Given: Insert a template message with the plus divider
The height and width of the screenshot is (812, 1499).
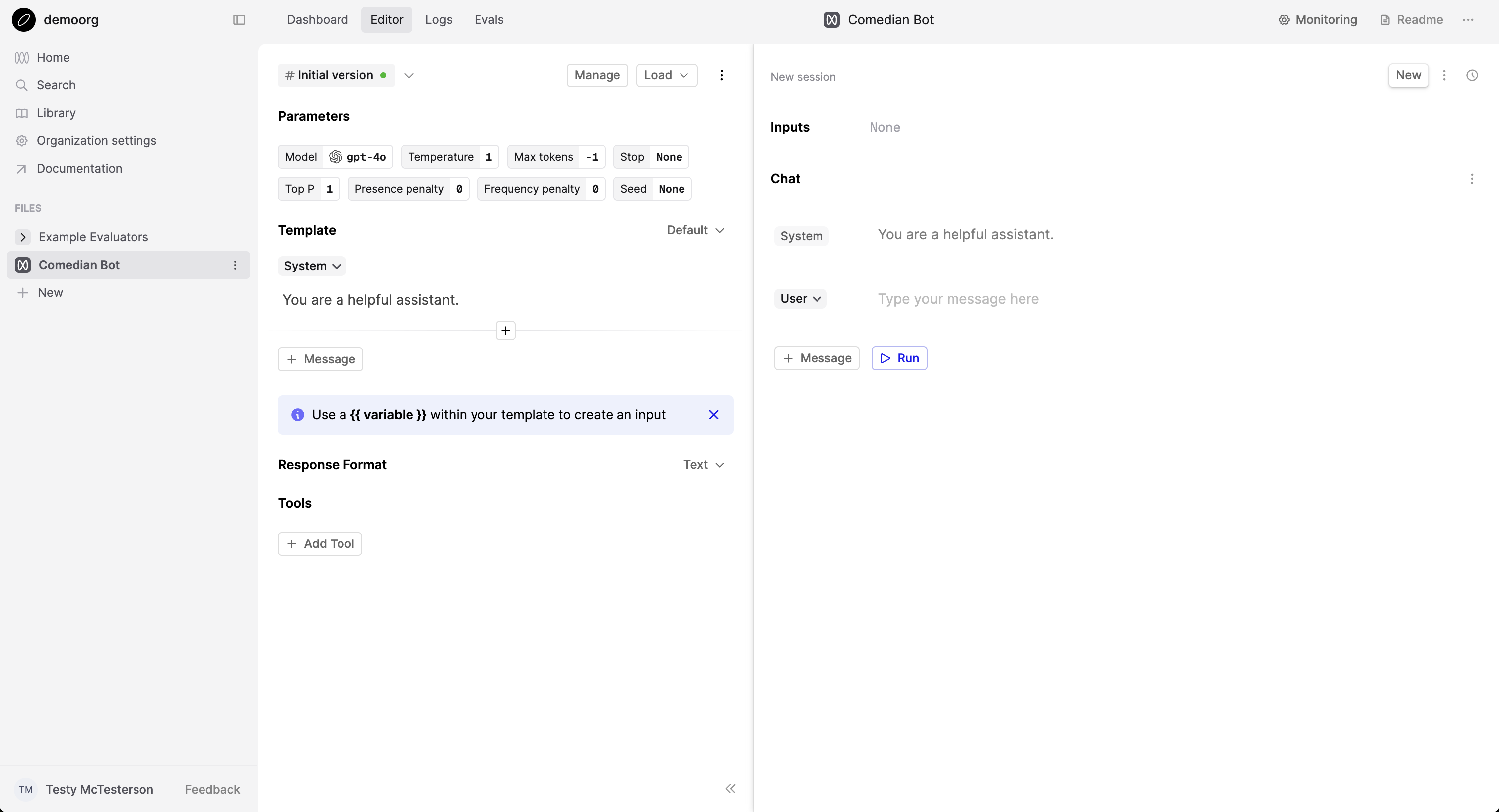Looking at the screenshot, I should point(505,330).
